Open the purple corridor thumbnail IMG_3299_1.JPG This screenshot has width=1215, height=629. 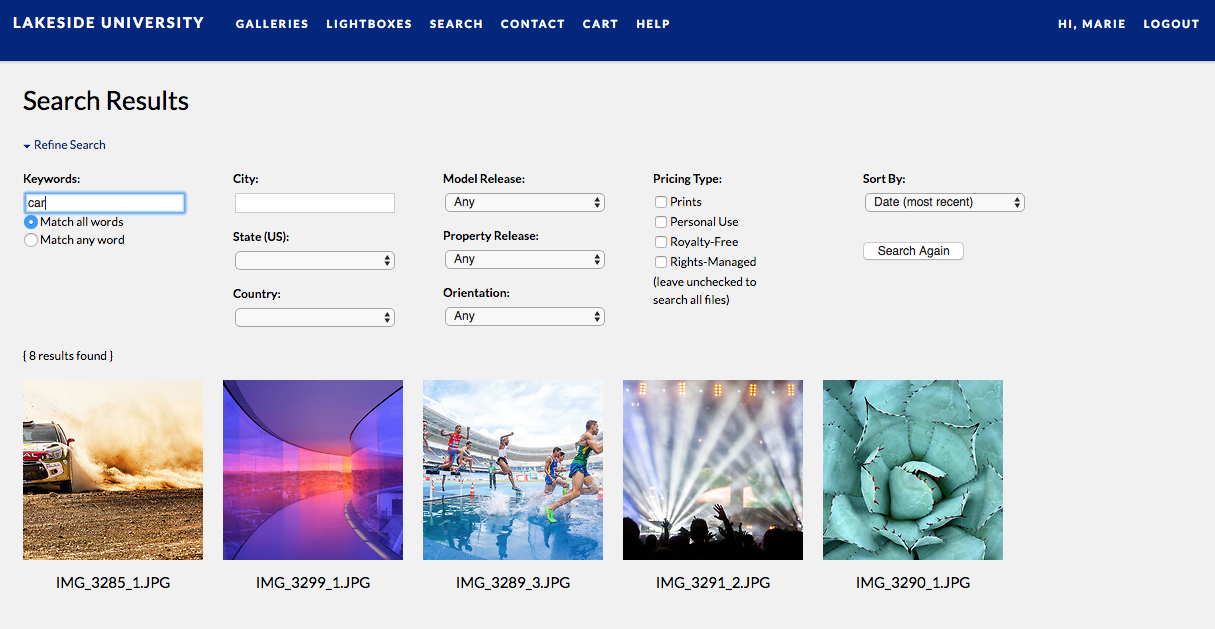[313, 470]
